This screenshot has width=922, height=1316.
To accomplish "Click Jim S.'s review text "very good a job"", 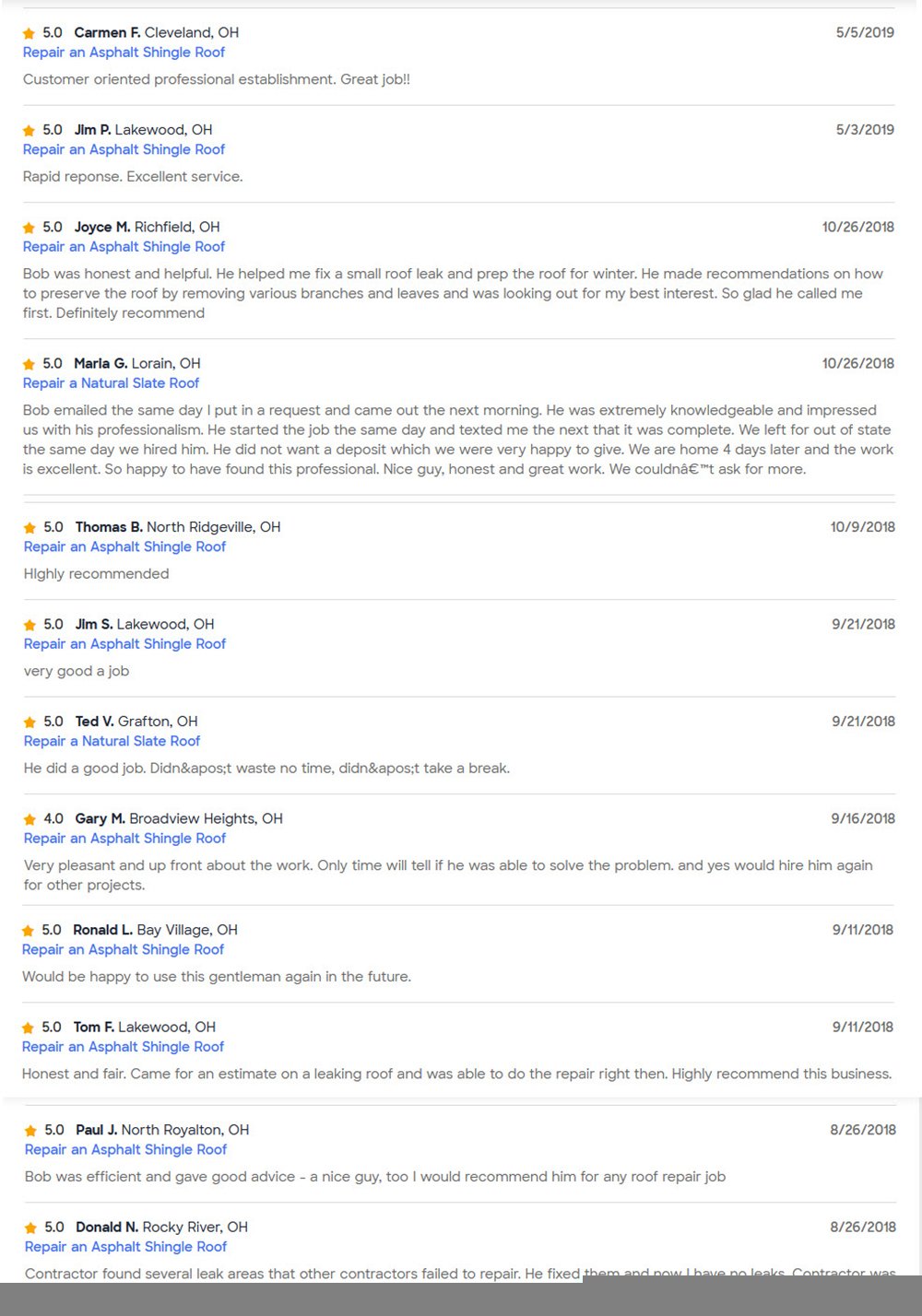I will (x=77, y=671).
